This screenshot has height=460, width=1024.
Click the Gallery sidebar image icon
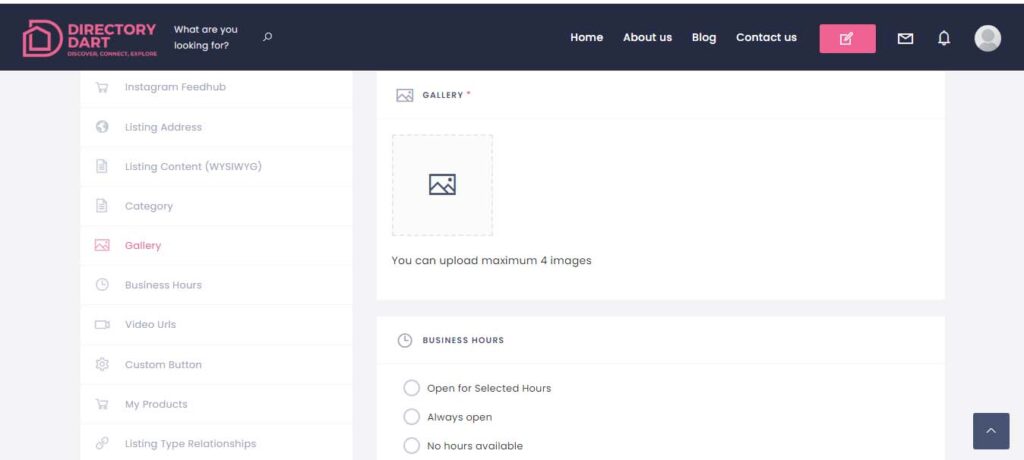(x=102, y=245)
